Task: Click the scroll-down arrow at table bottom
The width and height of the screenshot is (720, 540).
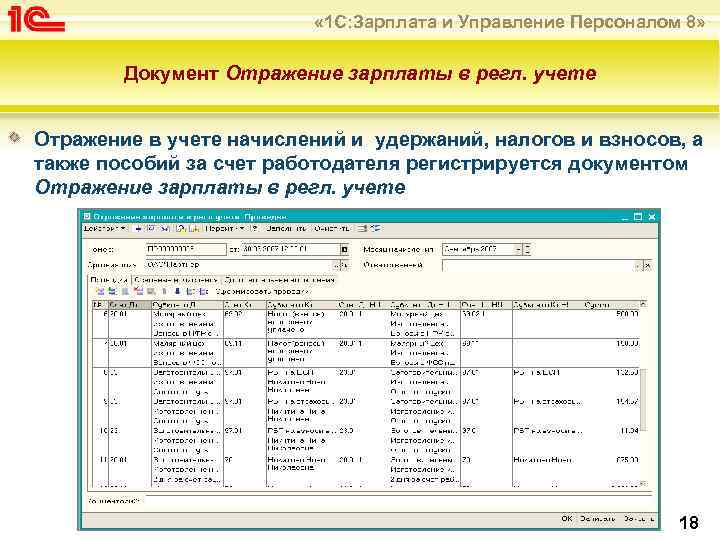Action: (x=644, y=484)
